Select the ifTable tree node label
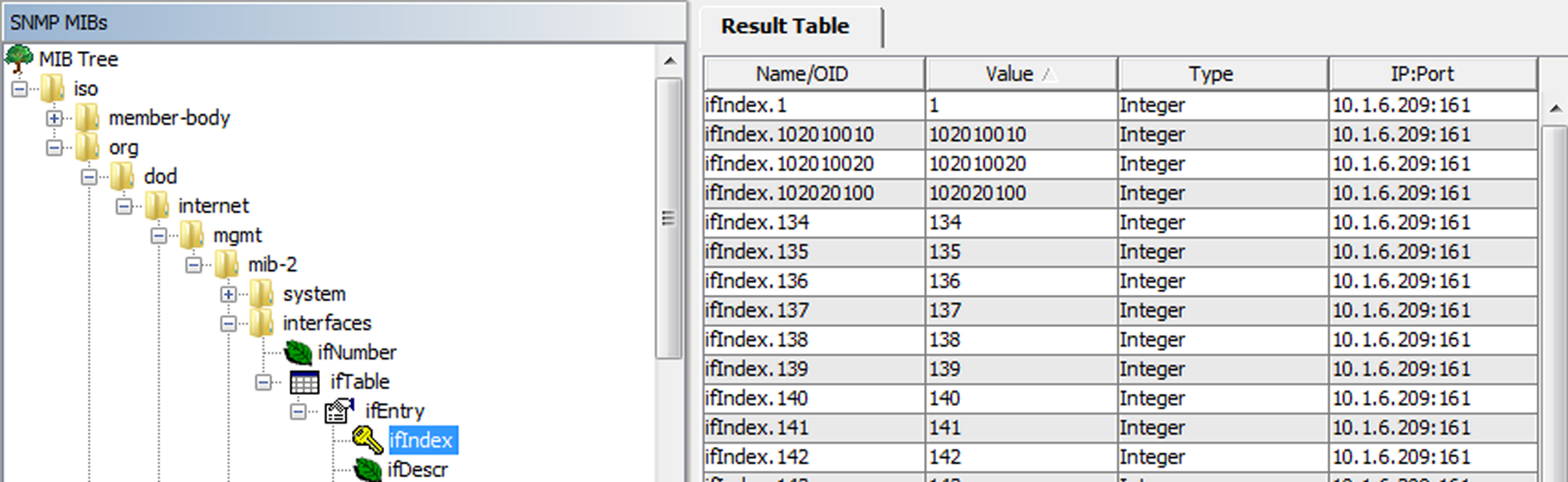Image resolution: width=1568 pixels, height=482 pixels. 360,381
